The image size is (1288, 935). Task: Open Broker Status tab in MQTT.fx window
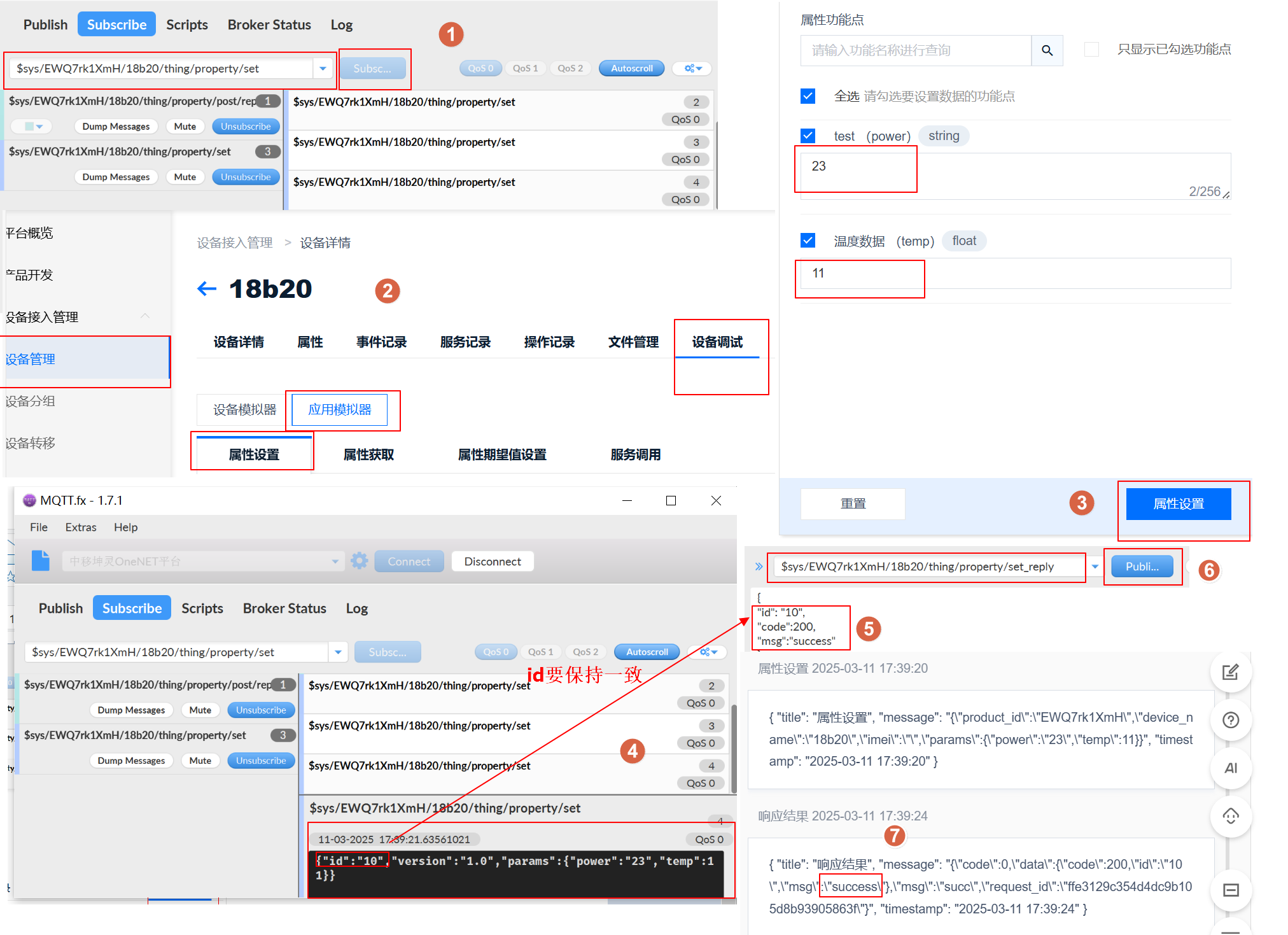(284, 608)
